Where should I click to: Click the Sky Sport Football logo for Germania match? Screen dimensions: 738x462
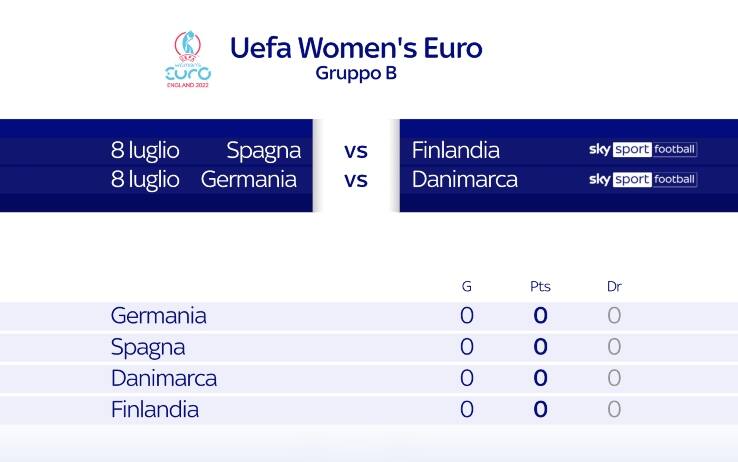(642, 180)
